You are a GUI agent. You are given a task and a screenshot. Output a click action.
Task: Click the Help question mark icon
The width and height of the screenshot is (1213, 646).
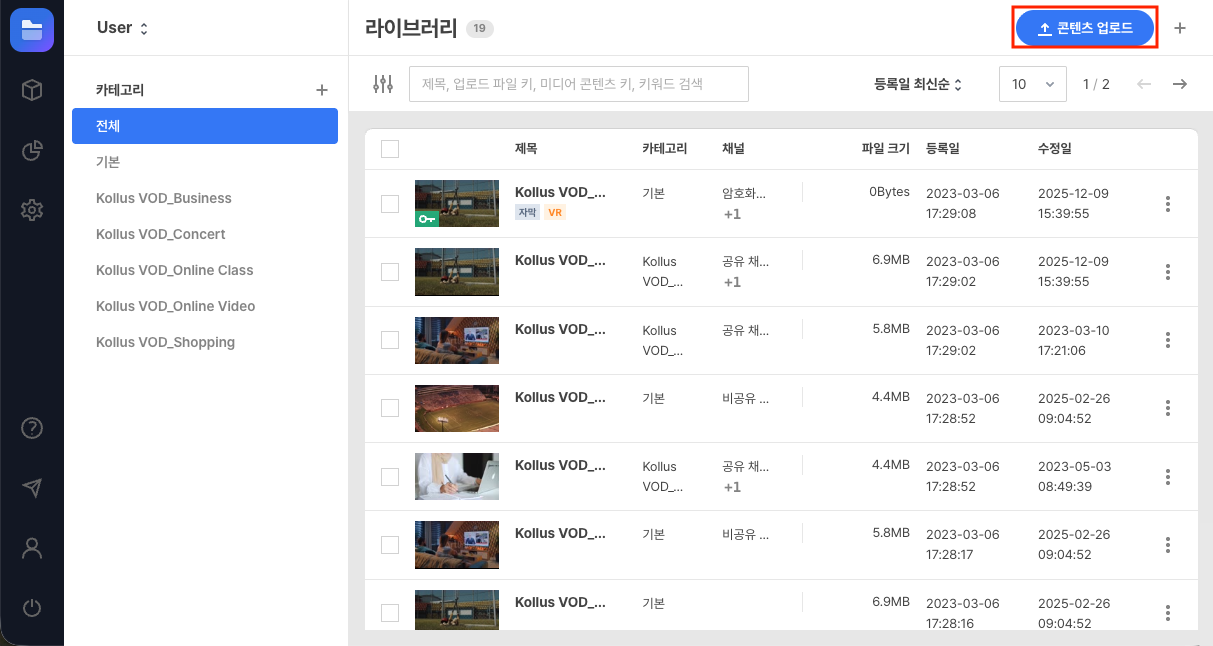pos(31,427)
